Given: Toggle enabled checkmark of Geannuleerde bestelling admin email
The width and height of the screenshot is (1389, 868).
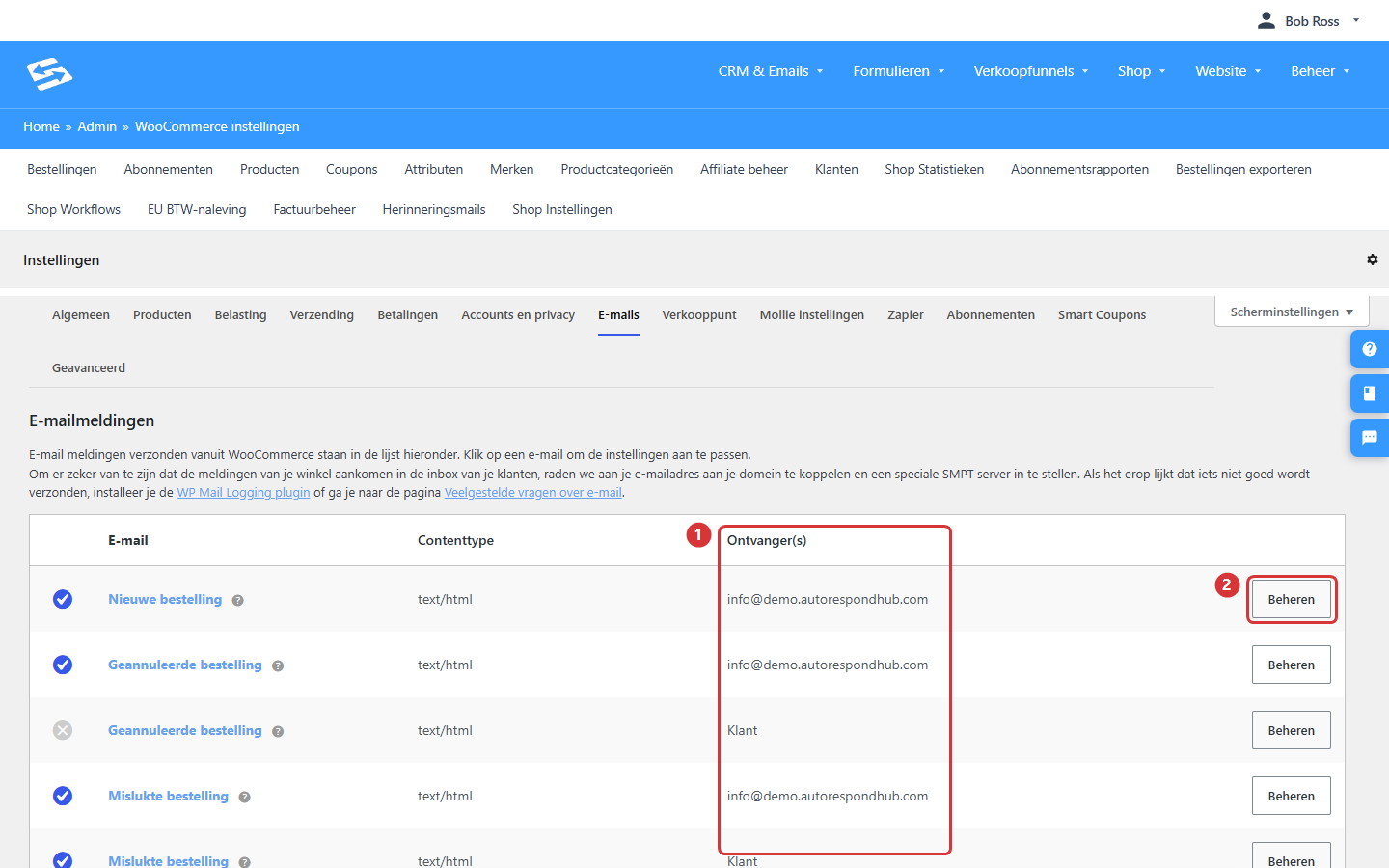Looking at the screenshot, I should [x=63, y=665].
